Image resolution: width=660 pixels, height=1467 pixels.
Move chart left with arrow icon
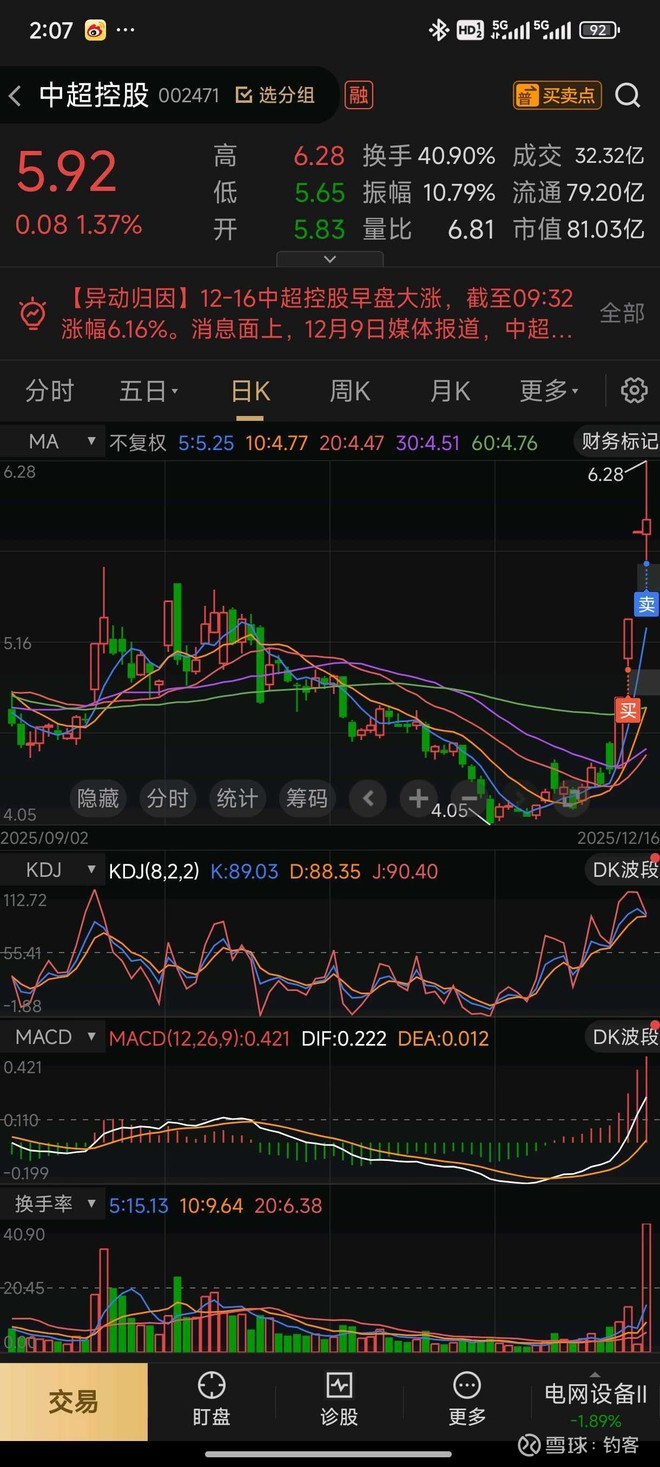click(368, 798)
